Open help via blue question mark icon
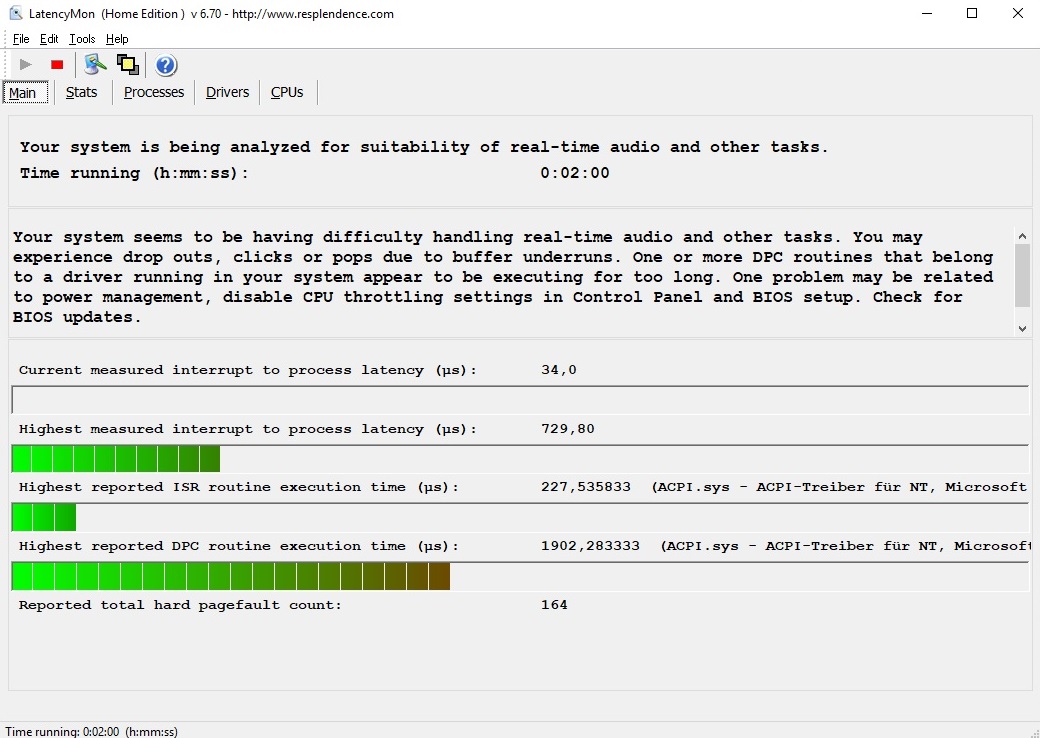1040x738 pixels. [x=166, y=65]
